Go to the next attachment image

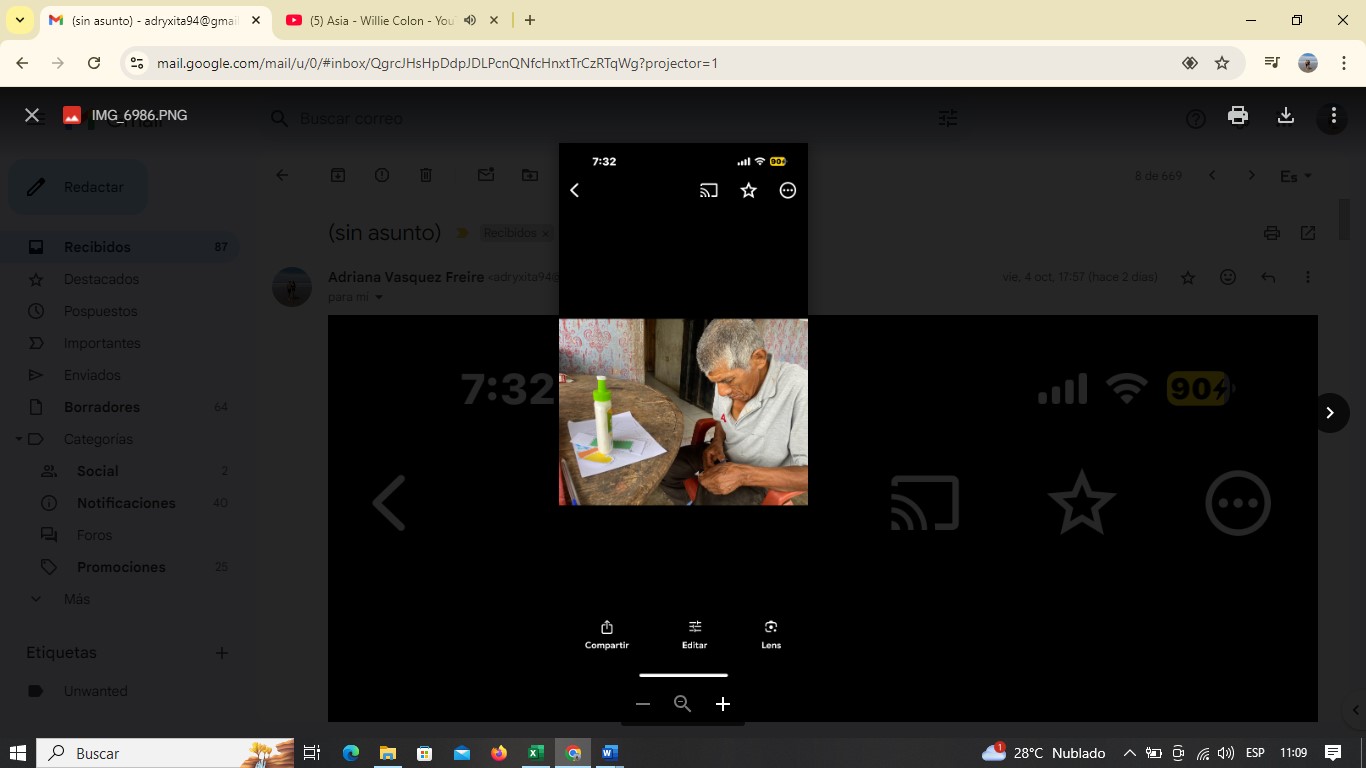tap(1329, 413)
